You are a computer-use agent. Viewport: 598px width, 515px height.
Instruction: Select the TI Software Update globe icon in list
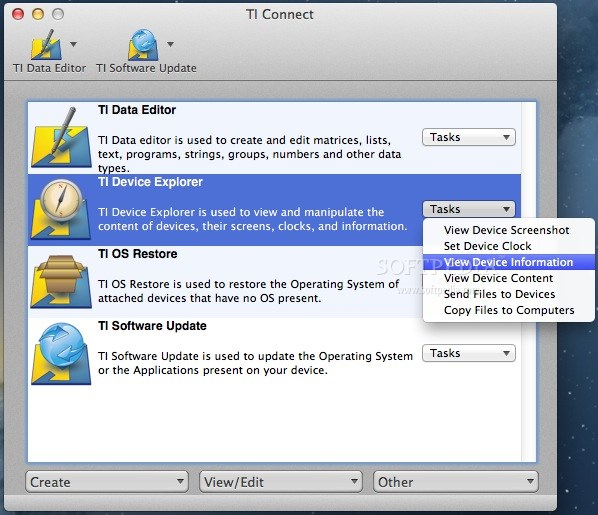coord(61,353)
